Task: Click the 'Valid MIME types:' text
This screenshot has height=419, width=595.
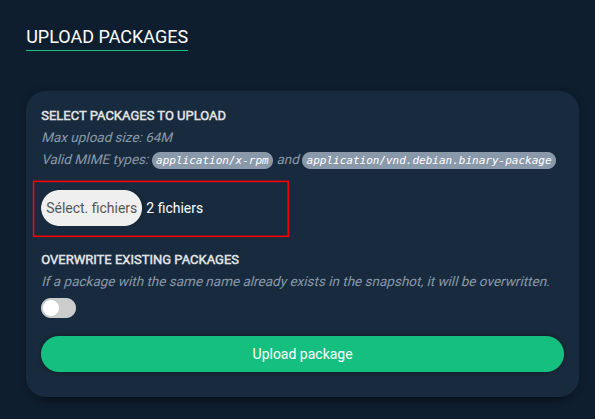Action: point(95,159)
